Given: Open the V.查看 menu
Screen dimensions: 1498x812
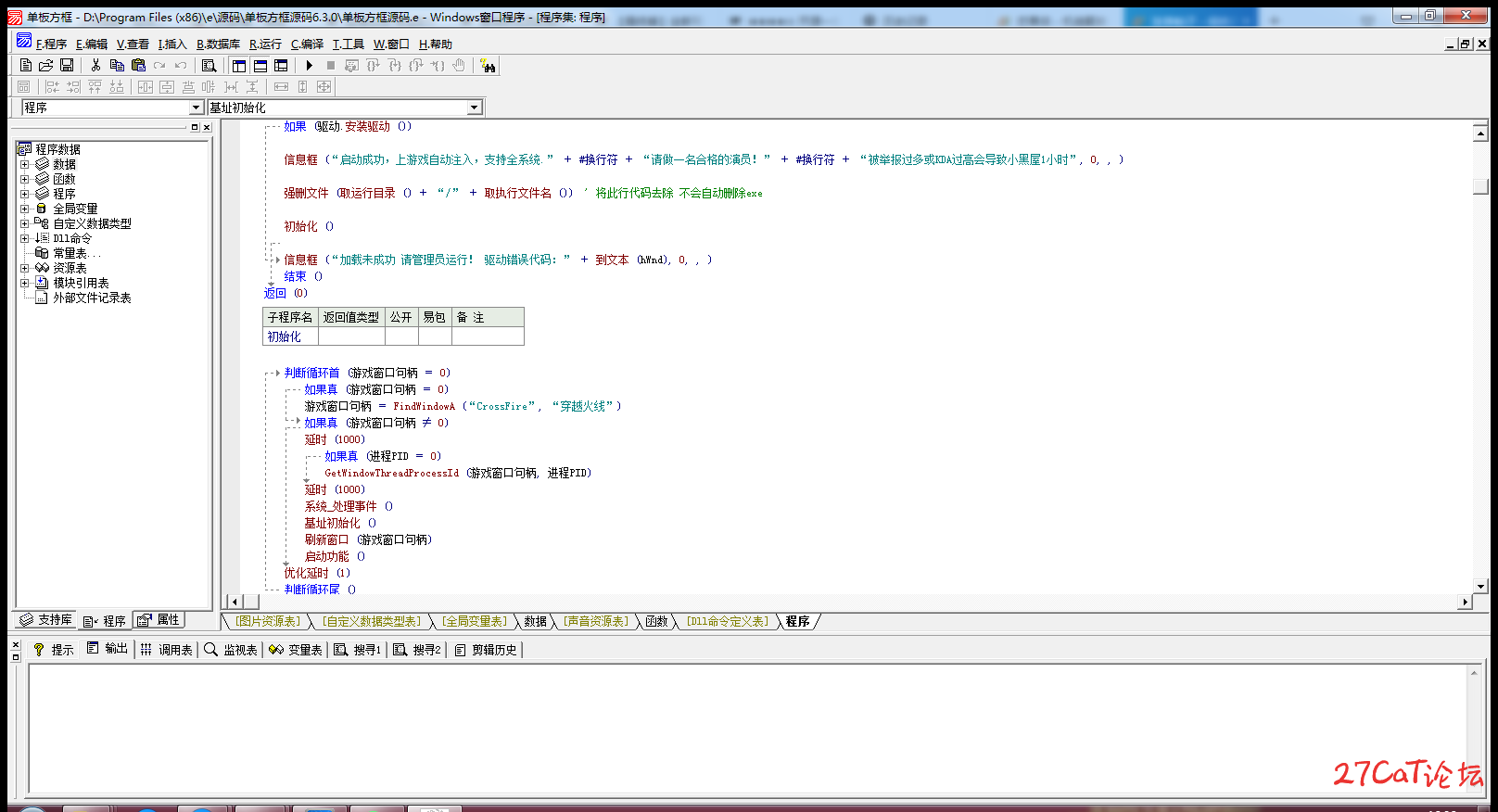Looking at the screenshot, I should tap(133, 44).
